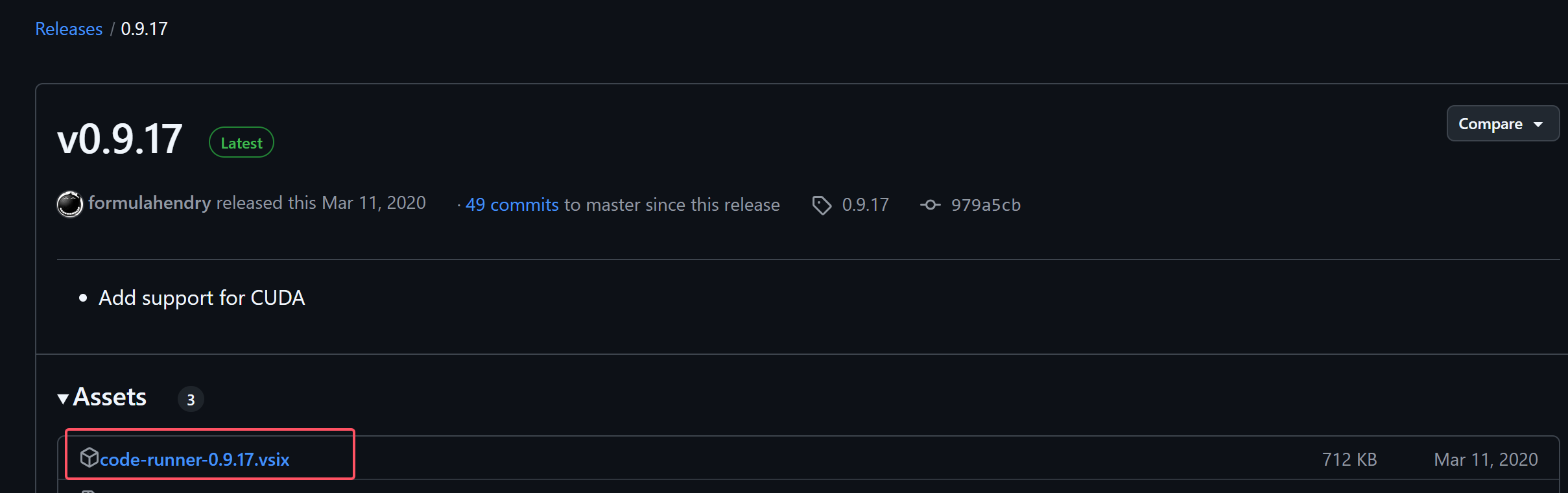Open the Releases breadcrumb link

click(x=69, y=29)
